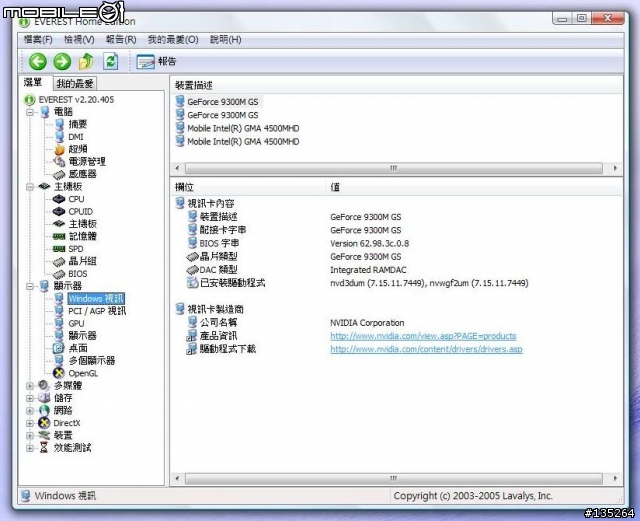Click the green Forward arrow toolbar button

(x=62, y=62)
